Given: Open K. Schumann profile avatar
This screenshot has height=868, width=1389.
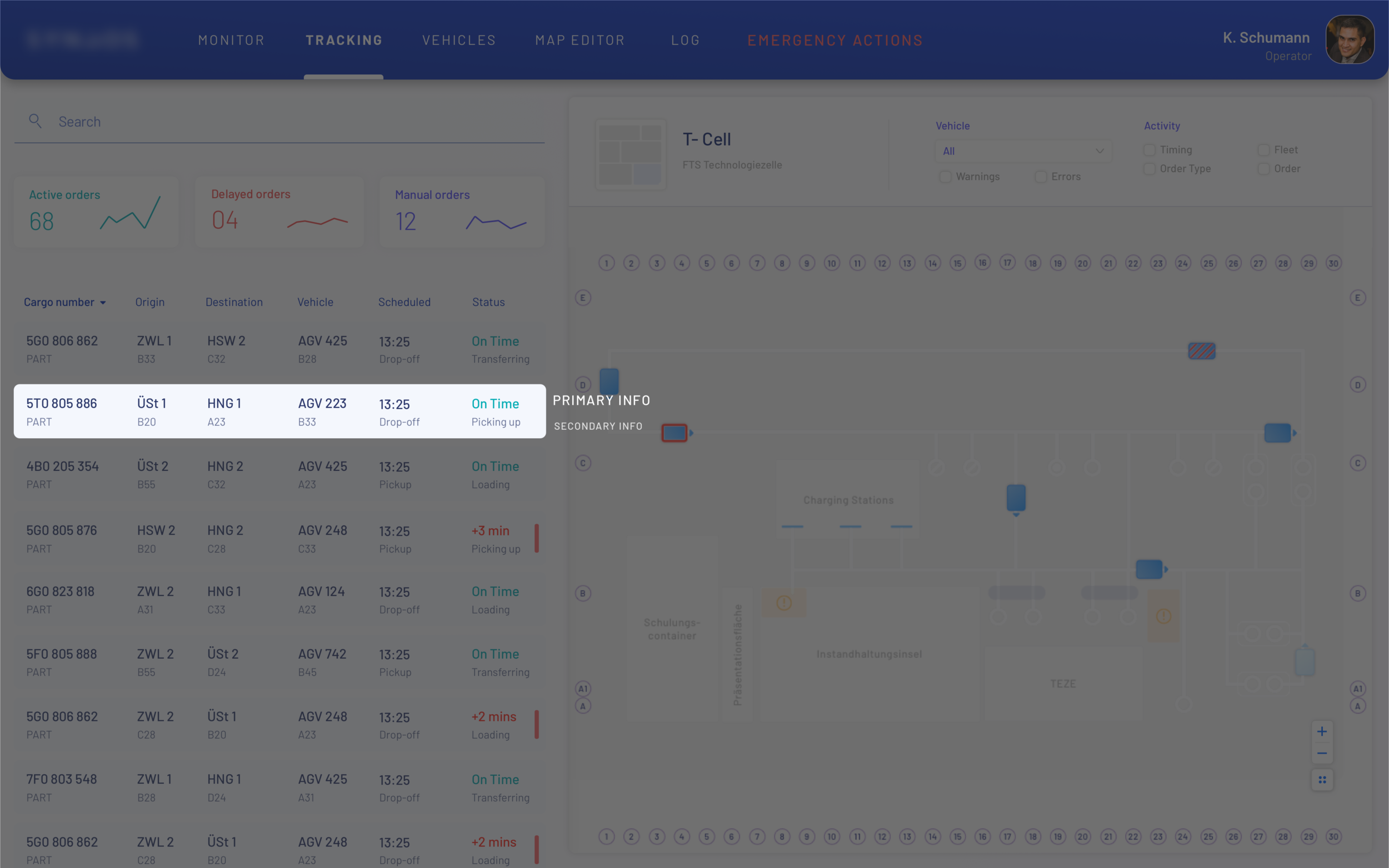Looking at the screenshot, I should tap(1350, 39).
